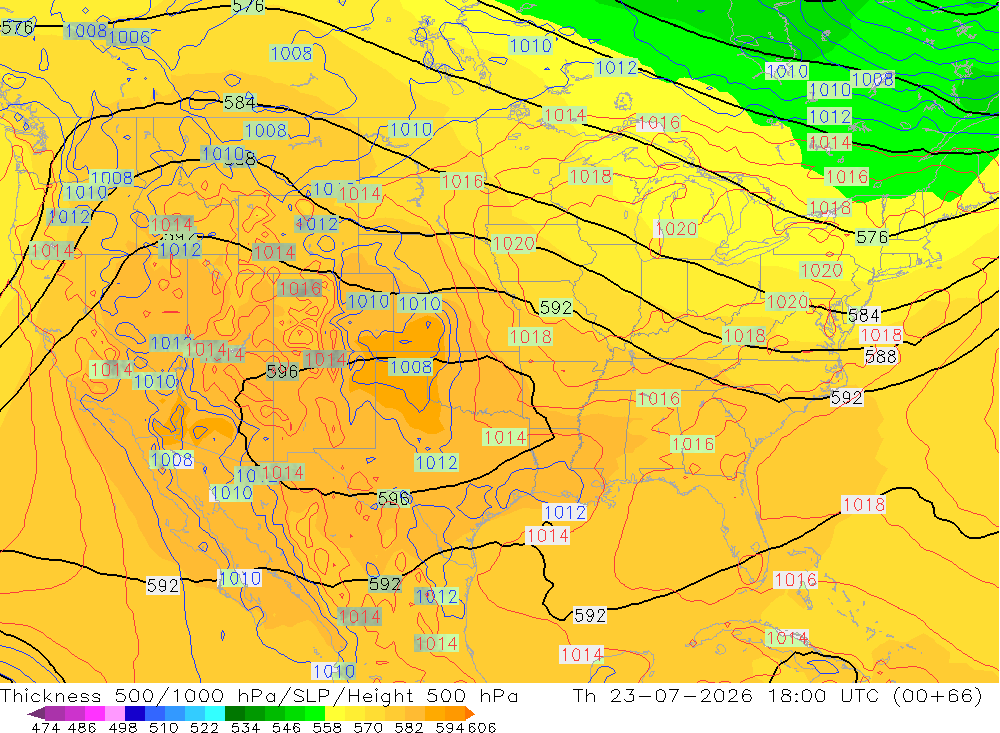
Task: Click the darkest green legend swatch
Action: pos(235,713)
